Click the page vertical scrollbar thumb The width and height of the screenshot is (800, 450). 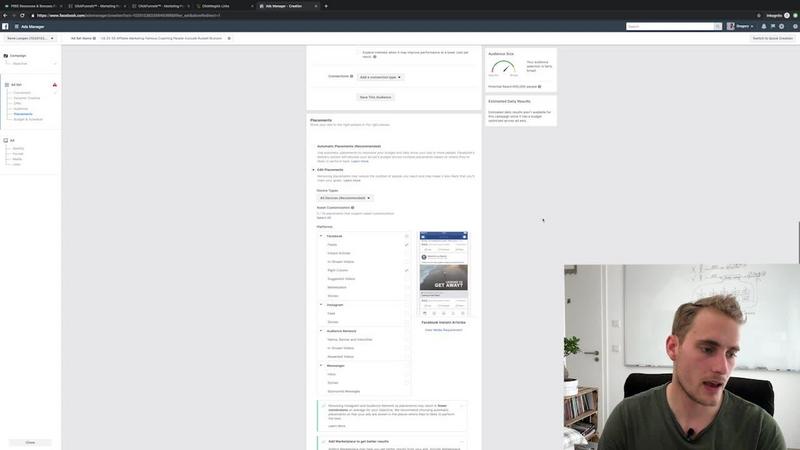pyautogui.click(x=798, y=242)
